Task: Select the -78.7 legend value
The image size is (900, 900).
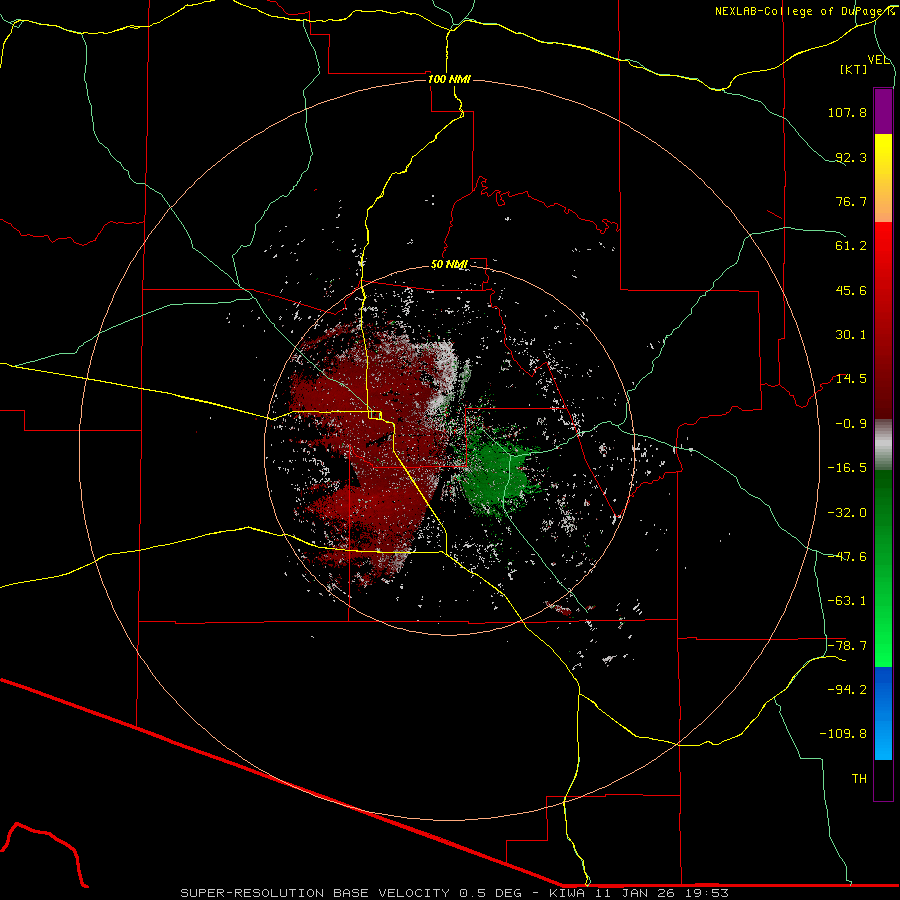Action: [x=847, y=646]
